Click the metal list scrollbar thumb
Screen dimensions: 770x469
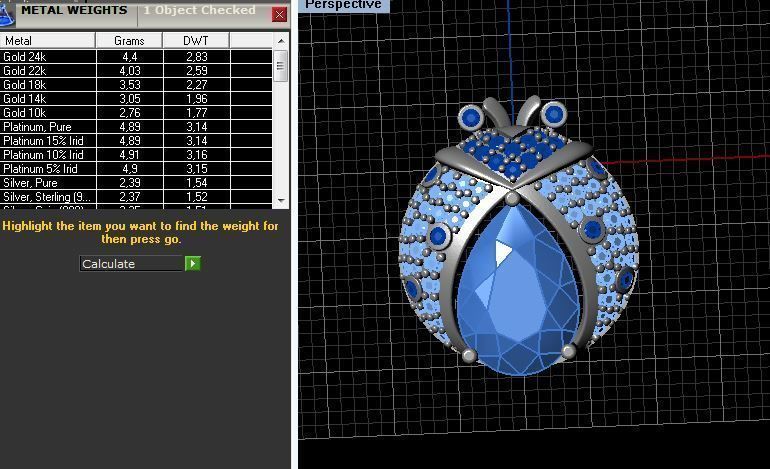[x=281, y=65]
